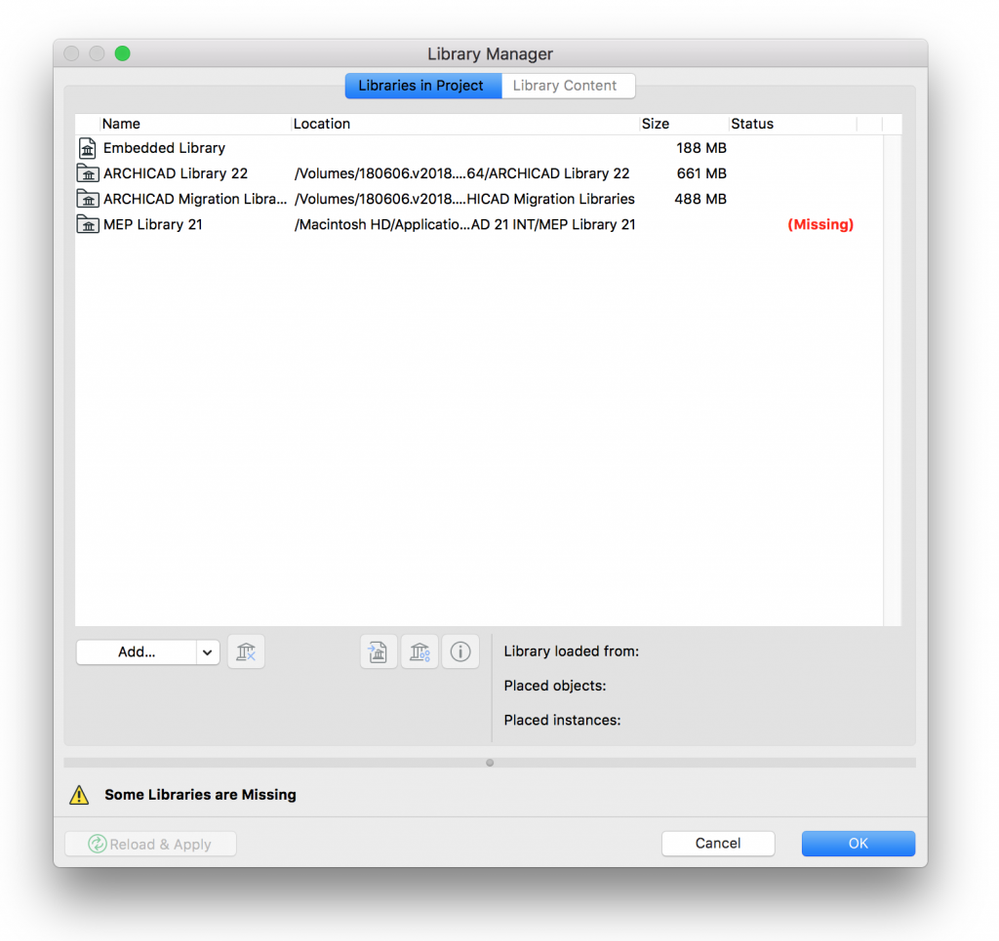This screenshot has height=941, width=999.
Task: Click the Remove library icon beside Add
Action: tap(246, 652)
